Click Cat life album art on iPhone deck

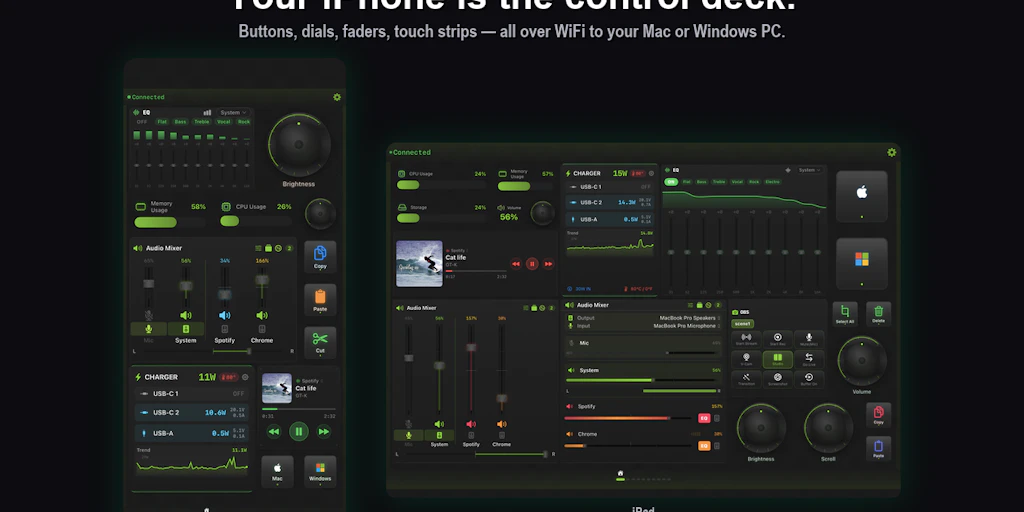pyautogui.click(x=277, y=389)
